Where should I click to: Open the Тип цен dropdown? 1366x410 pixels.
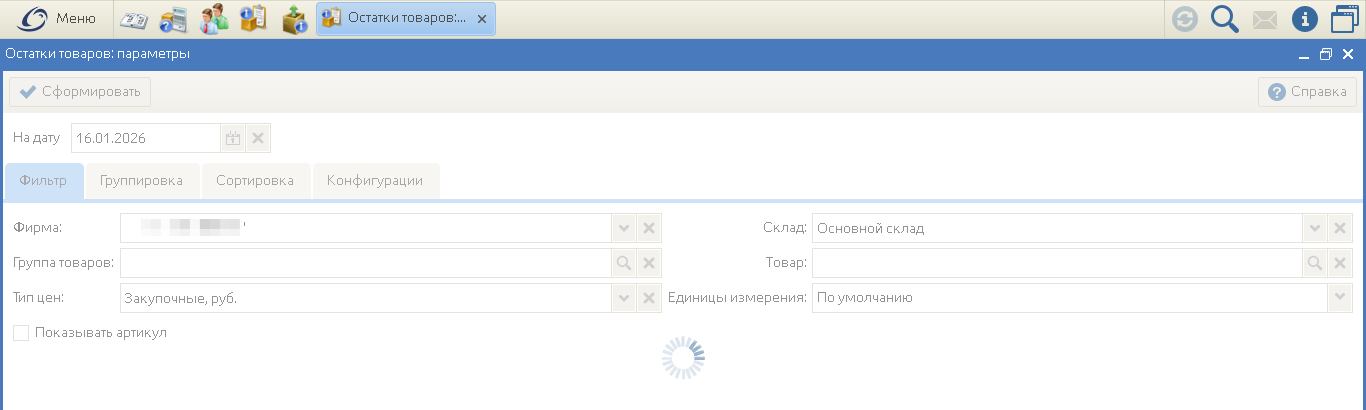(623, 298)
